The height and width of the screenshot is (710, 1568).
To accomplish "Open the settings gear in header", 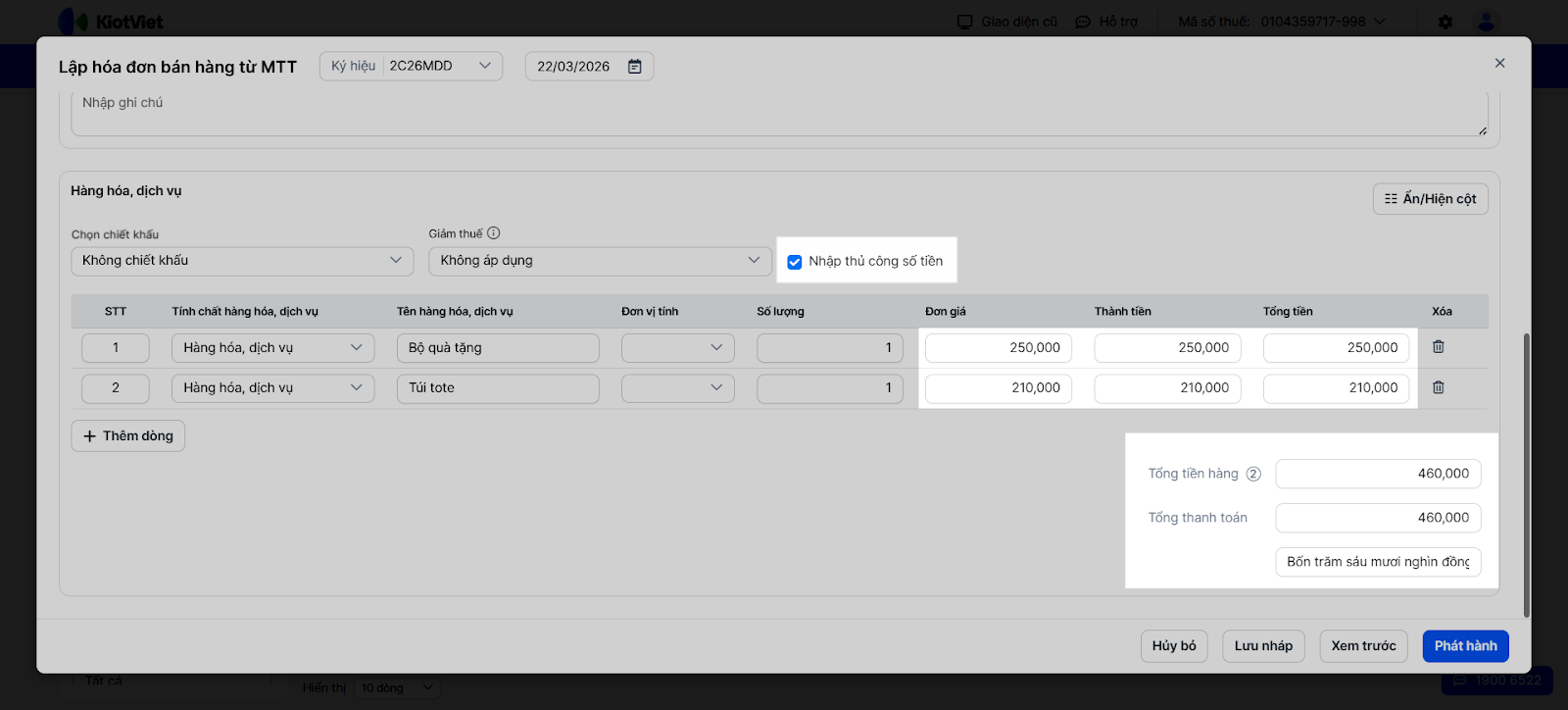I will coord(1445,22).
